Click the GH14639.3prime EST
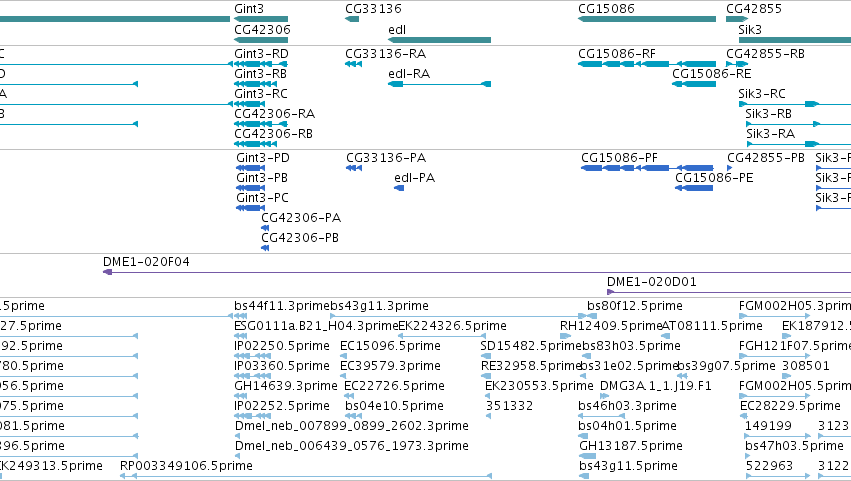Viewport: 851px width, 481px height. coord(238,396)
